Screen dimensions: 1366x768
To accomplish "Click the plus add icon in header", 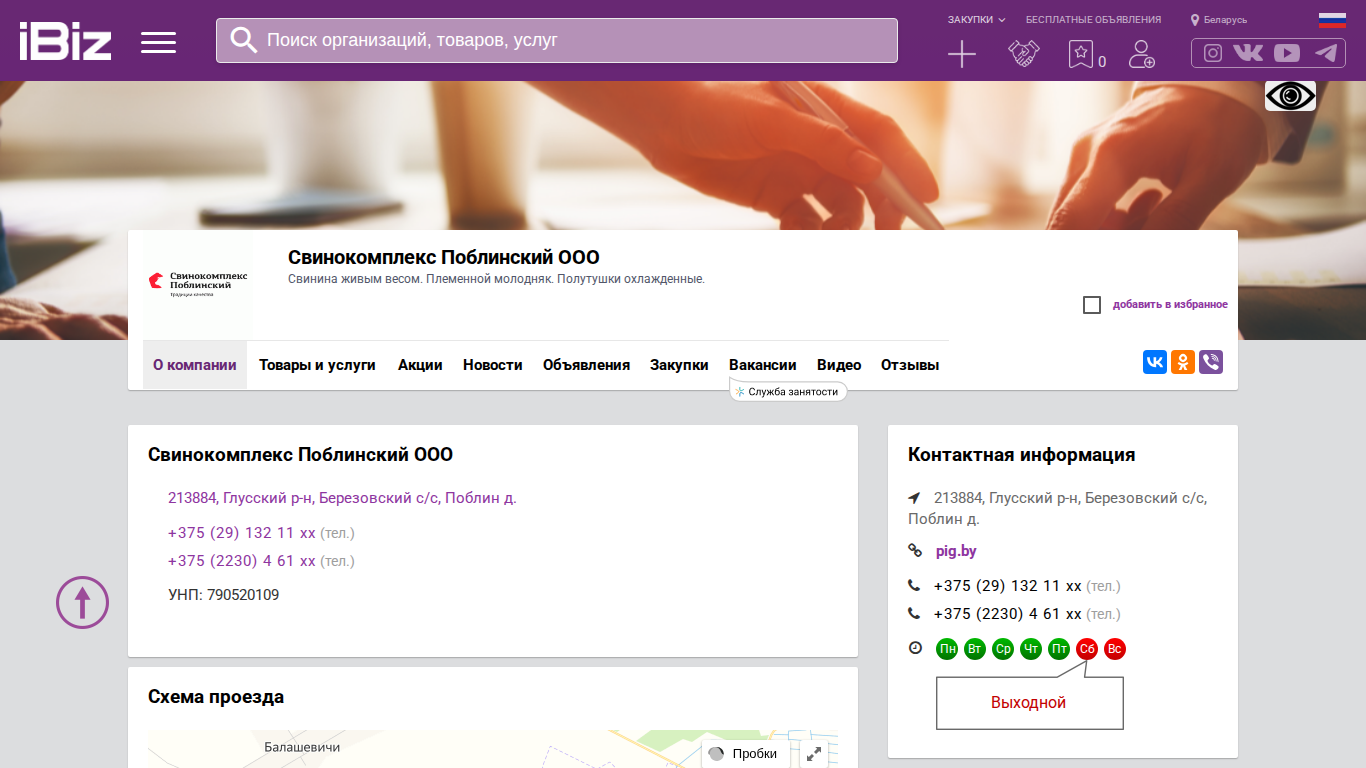I will 962,54.
